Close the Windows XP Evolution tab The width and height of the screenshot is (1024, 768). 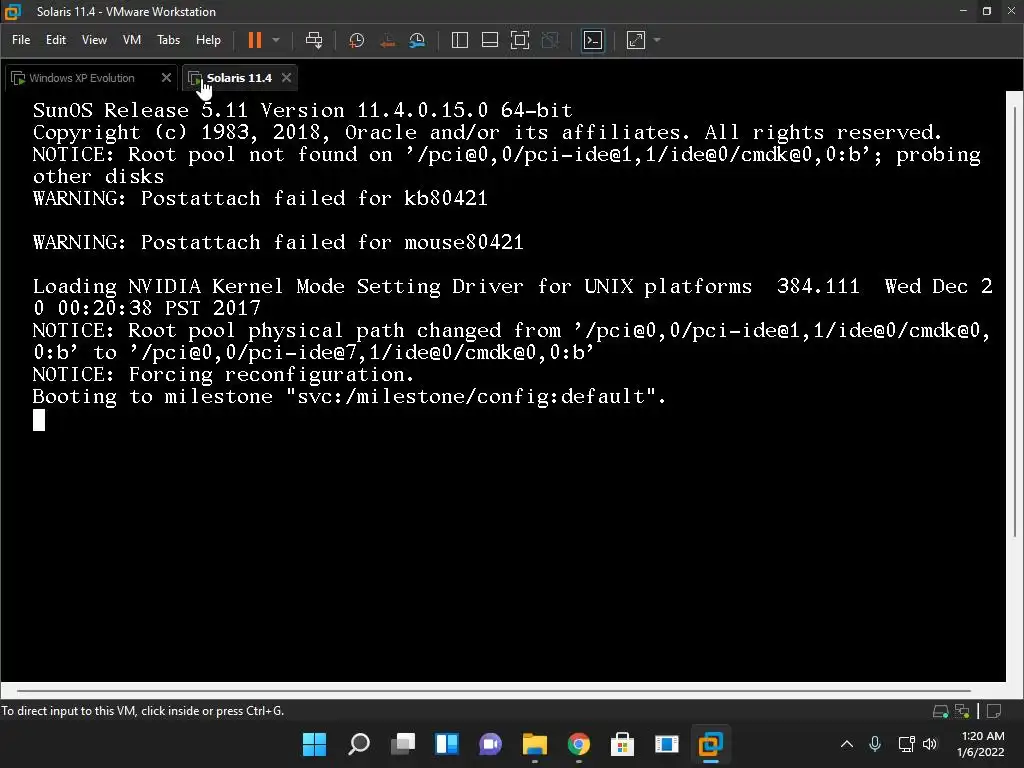(x=167, y=78)
